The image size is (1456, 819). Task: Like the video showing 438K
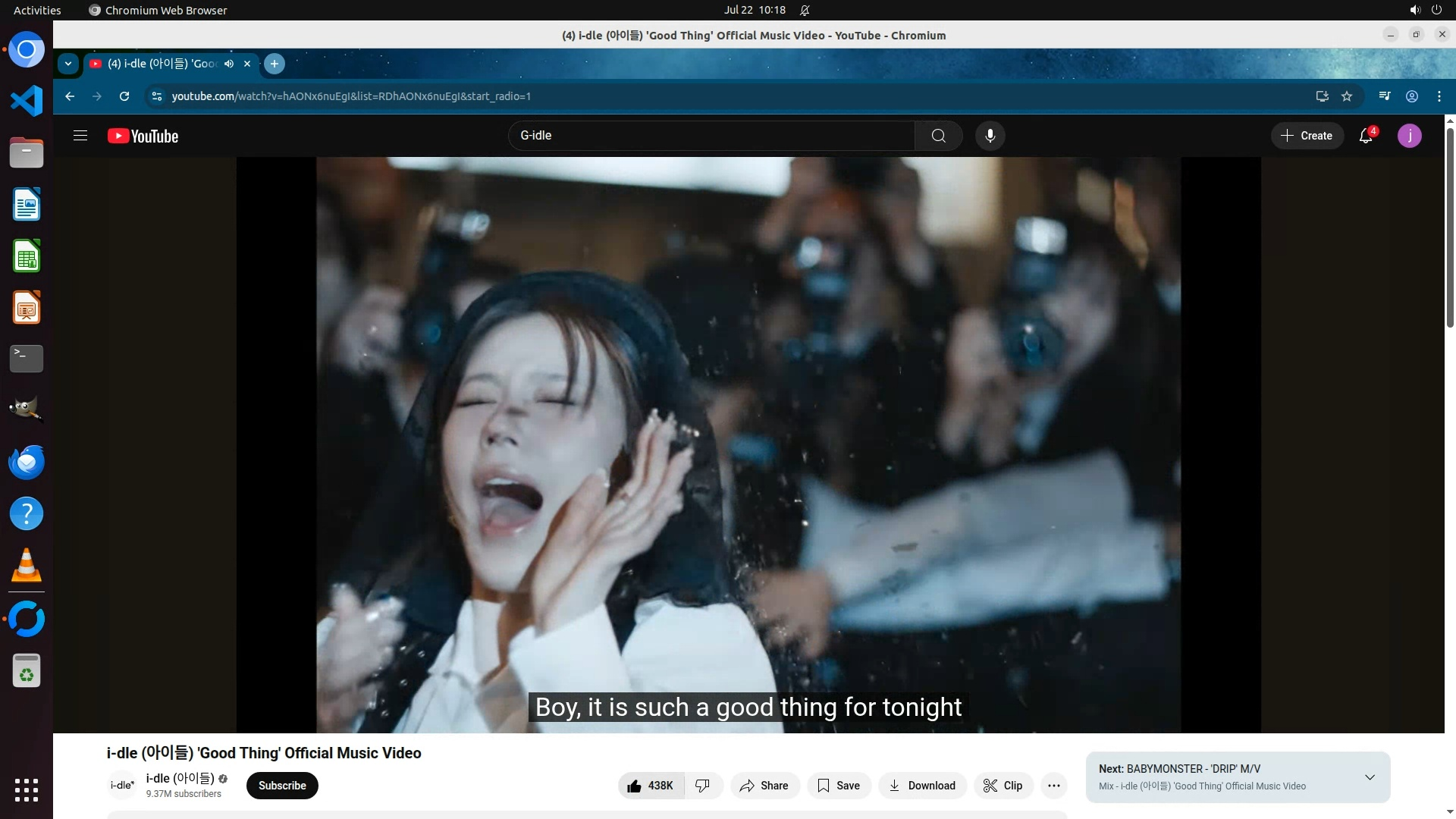(x=651, y=786)
